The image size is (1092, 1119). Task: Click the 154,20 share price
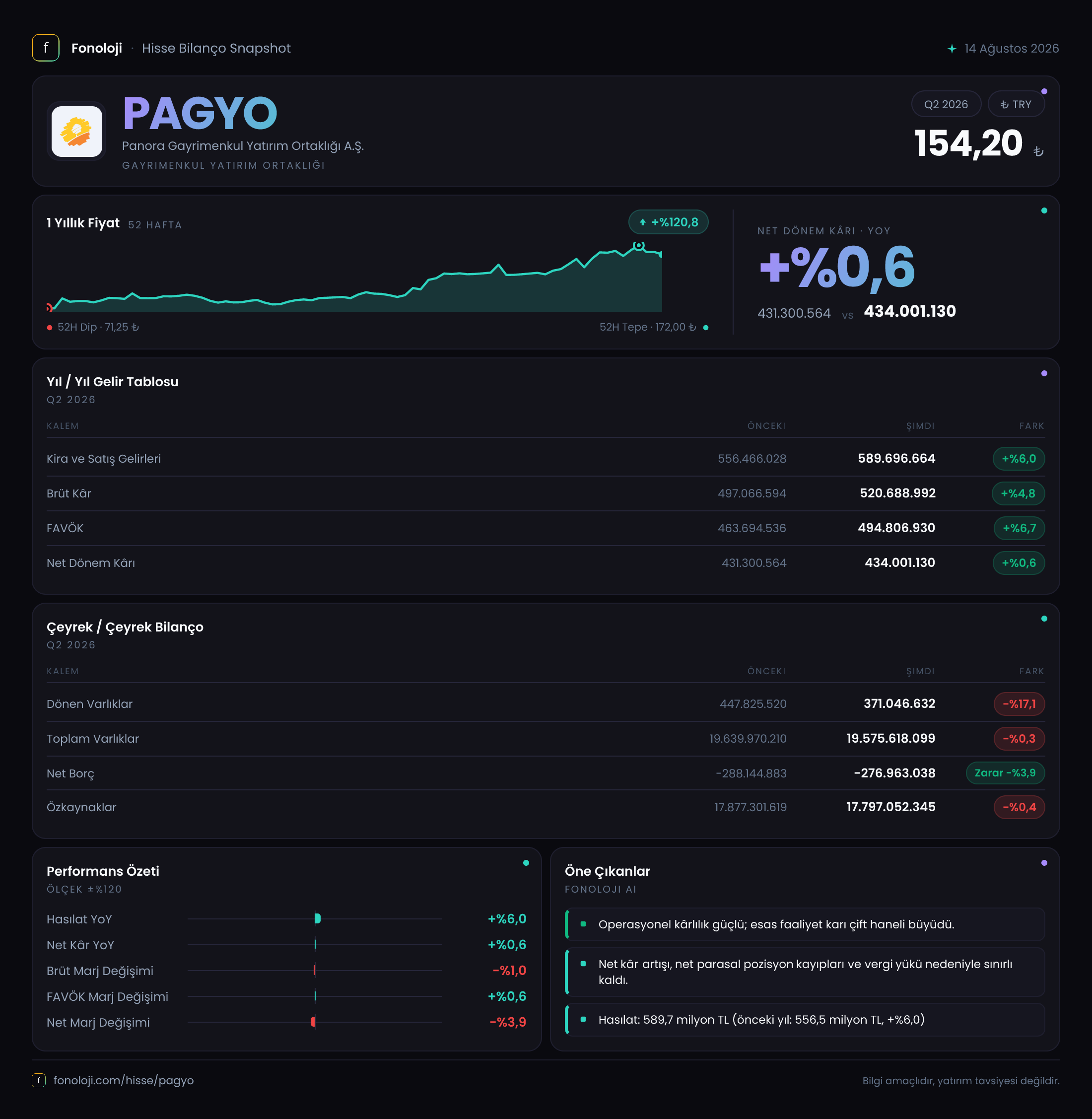tap(968, 143)
